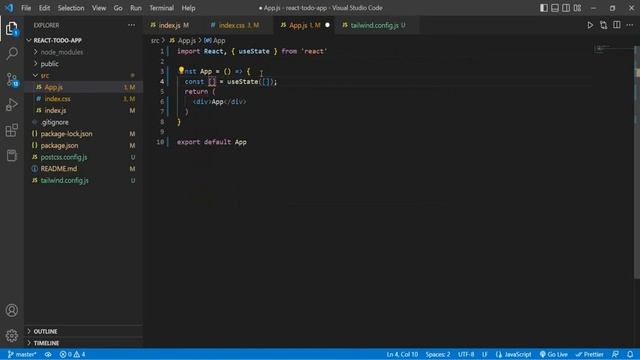
Task: Open the .gitignore file
Action: [84, 122]
